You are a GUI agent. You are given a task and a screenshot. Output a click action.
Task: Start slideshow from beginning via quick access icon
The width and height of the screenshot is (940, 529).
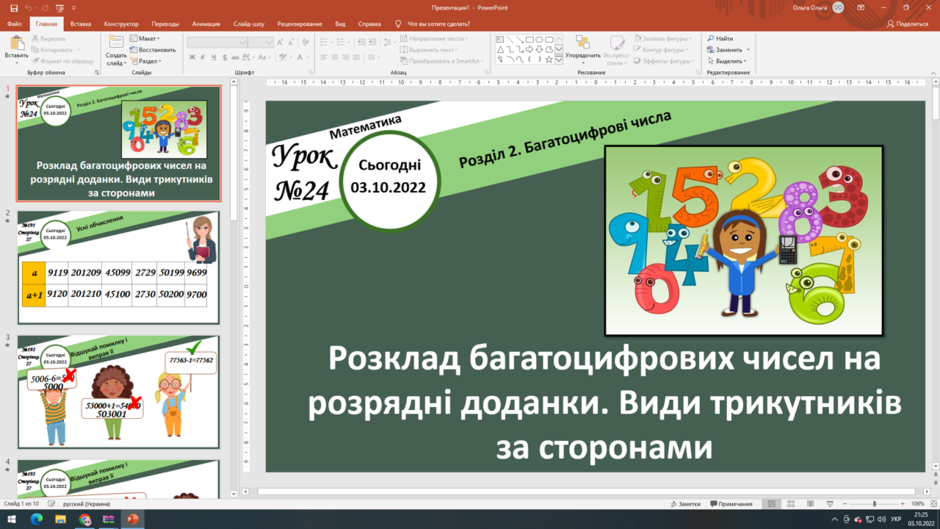pyautogui.click(x=60, y=8)
